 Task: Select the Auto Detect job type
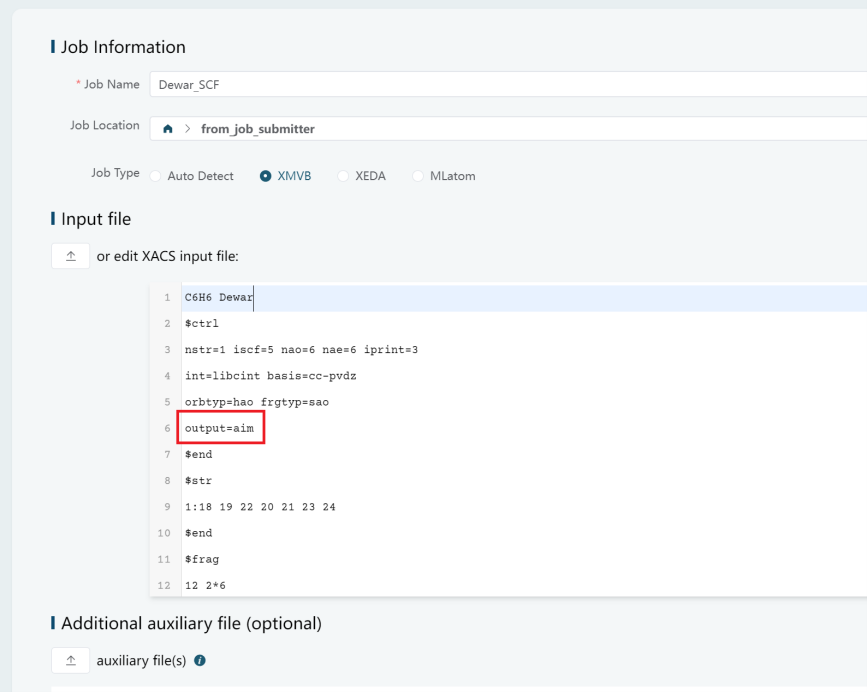tap(155, 176)
